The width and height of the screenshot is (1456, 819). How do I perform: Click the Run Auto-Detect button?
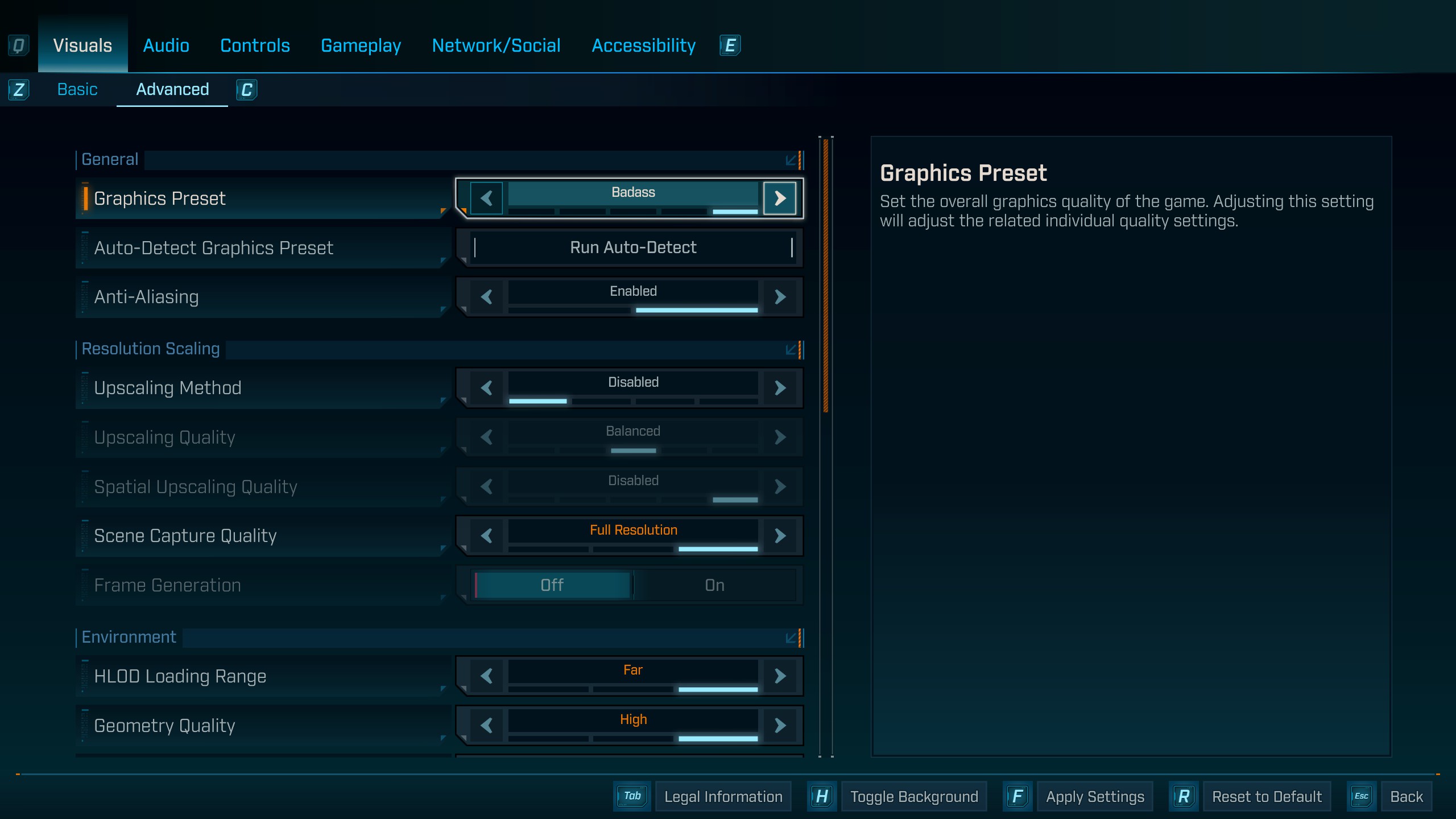pos(633,248)
